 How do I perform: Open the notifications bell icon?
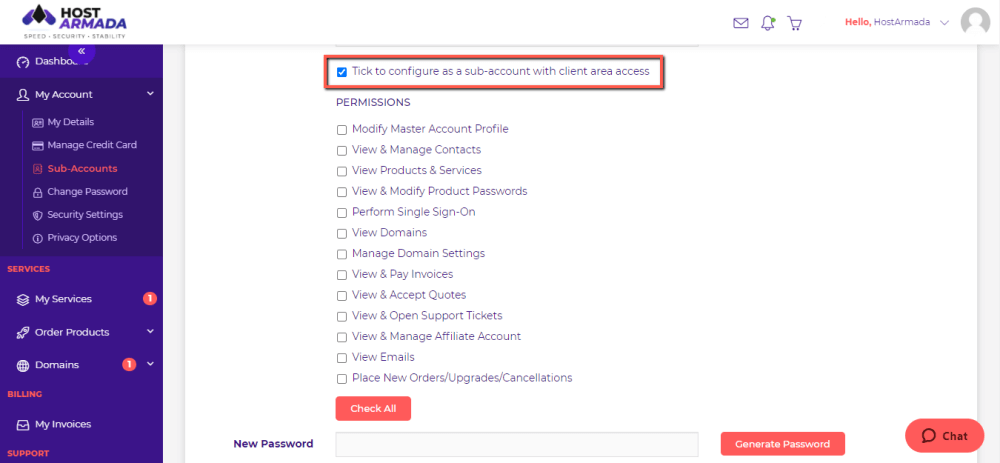click(768, 22)
